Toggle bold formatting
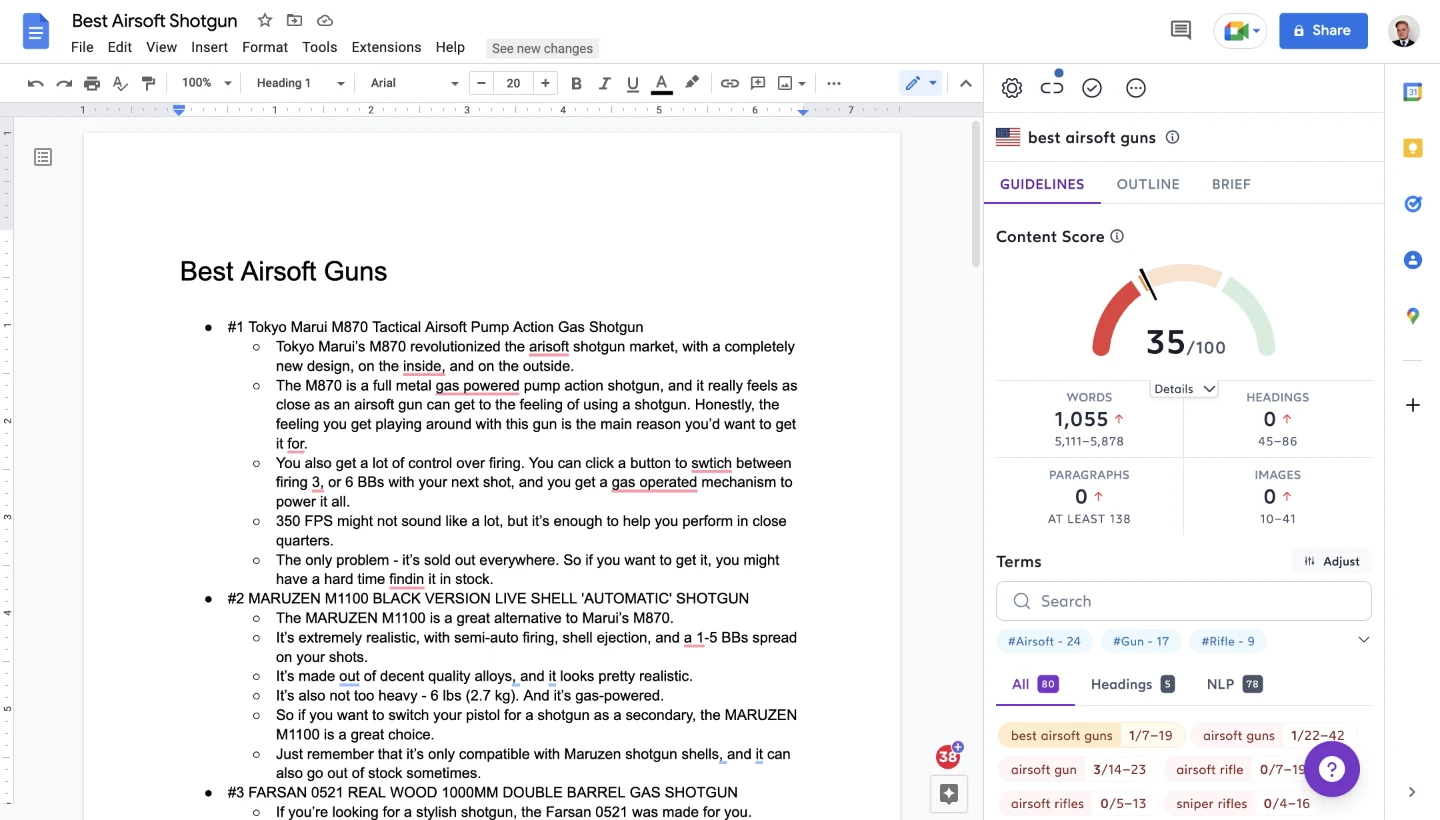Screen dimensions: 1440x820 coord(576,83)
